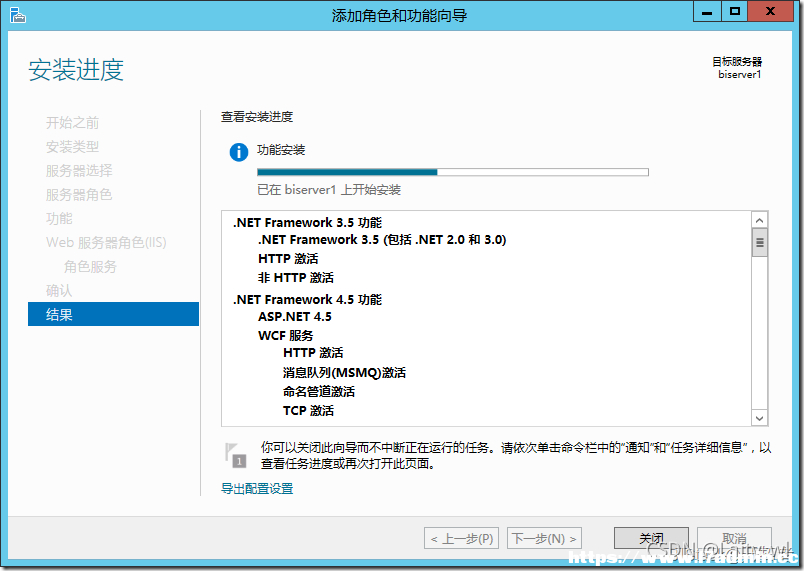Maximize the wizard window
Screen dimensions: 804x571
tap(735, 11)
